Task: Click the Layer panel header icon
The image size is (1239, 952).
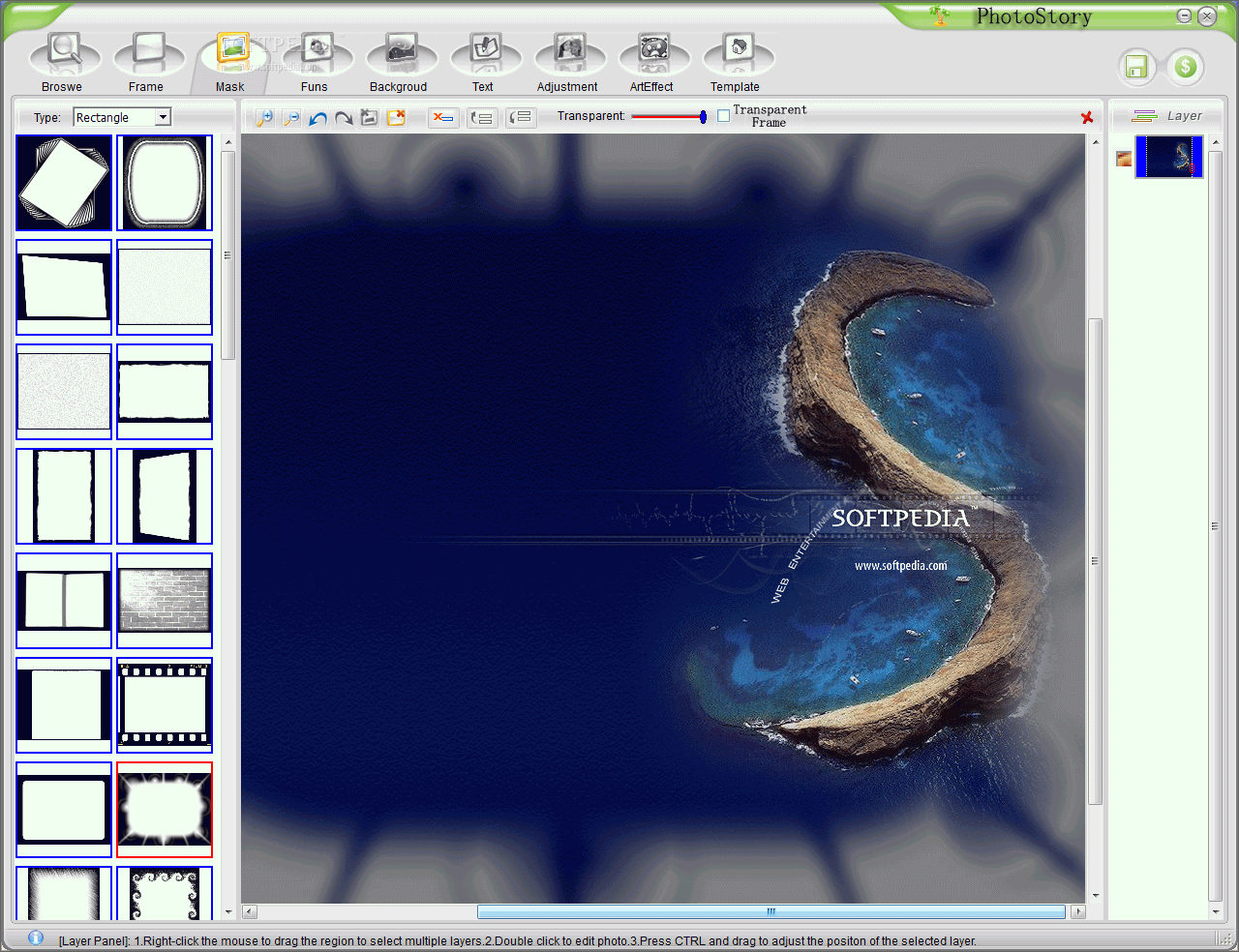Action: click(1144, 116)
